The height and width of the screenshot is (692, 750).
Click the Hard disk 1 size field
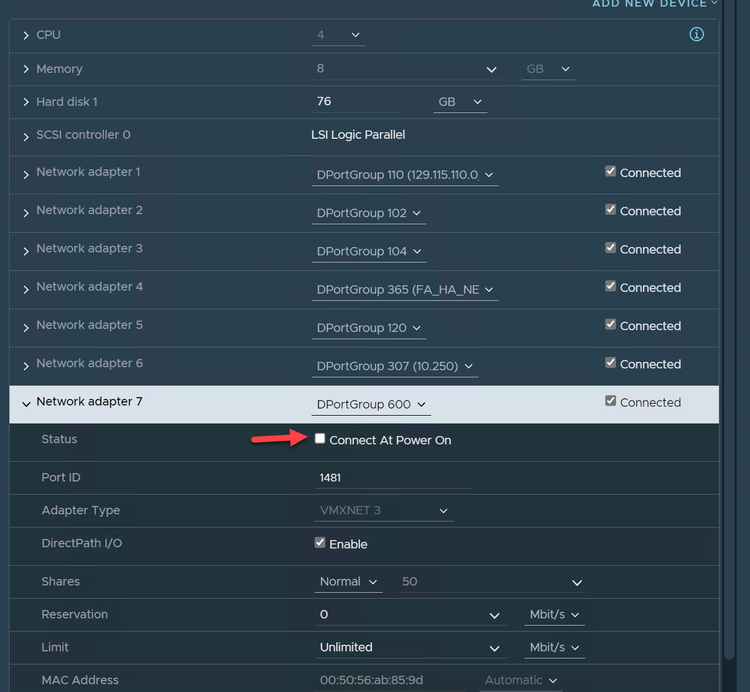[356, 102]
